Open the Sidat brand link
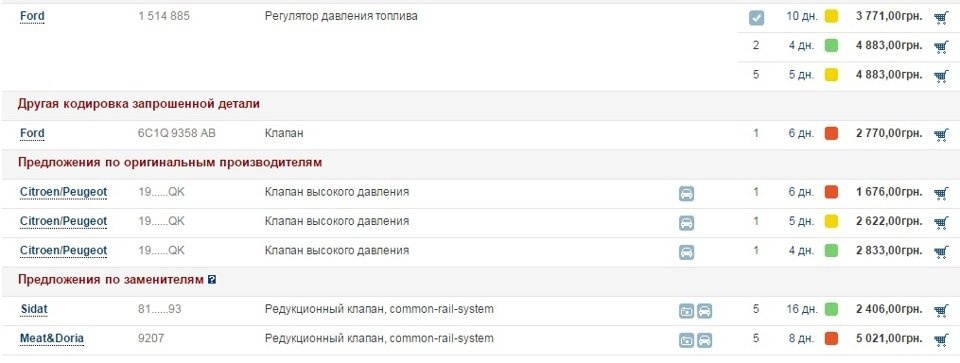Viewport: 960px width, 363px height. coord(34,310)
